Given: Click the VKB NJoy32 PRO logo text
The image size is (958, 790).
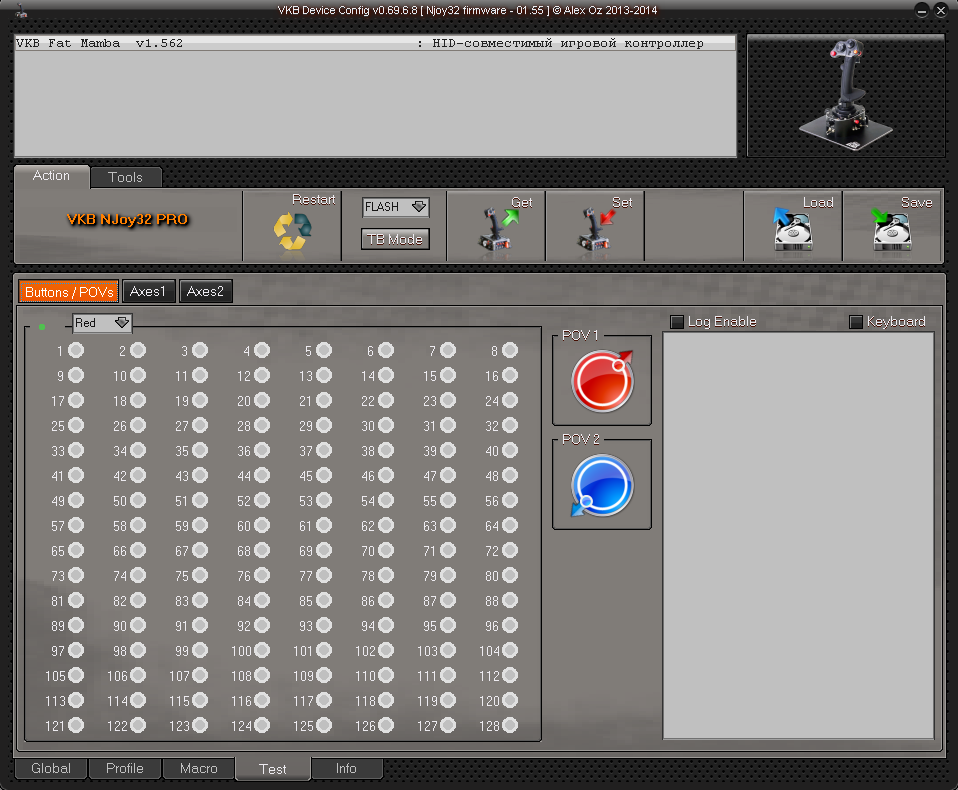Looking at the screenshot, I should tap(127, 219).
